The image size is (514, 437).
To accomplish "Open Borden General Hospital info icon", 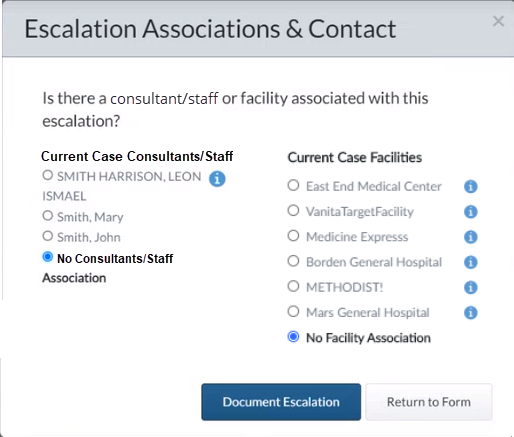I will click(471, 262).
